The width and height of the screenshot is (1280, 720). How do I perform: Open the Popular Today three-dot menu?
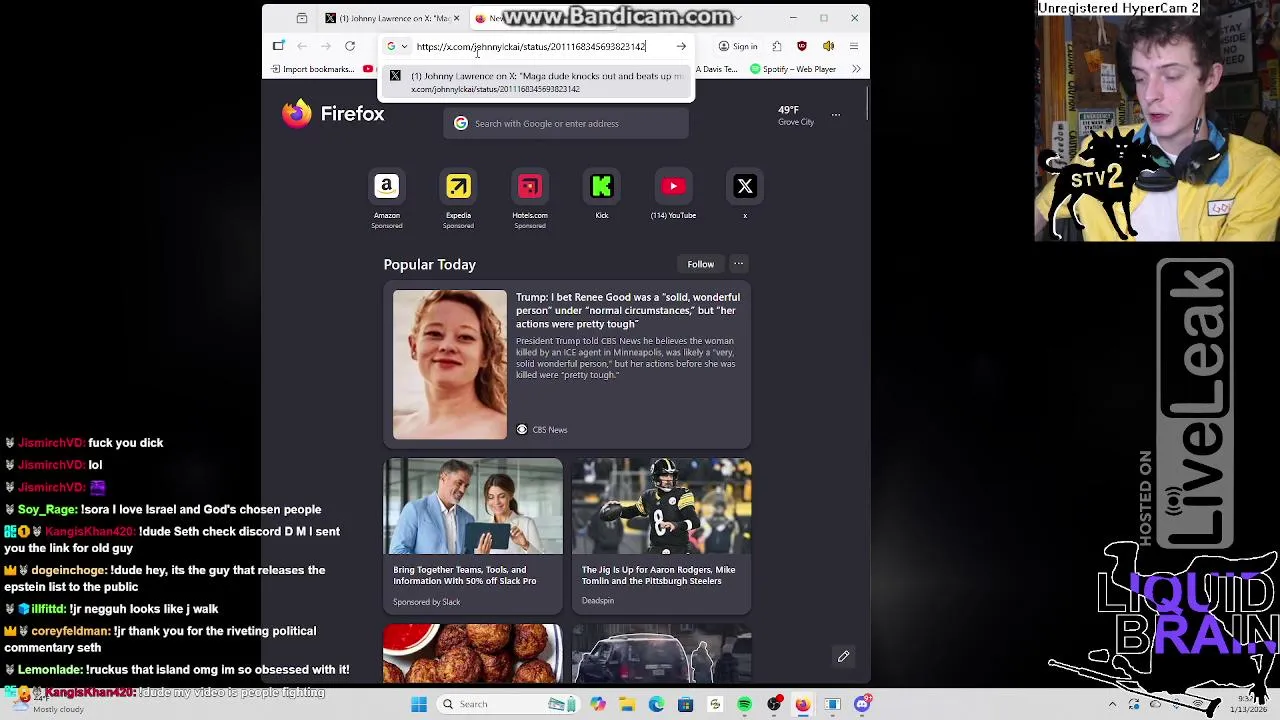click(738, 264)
